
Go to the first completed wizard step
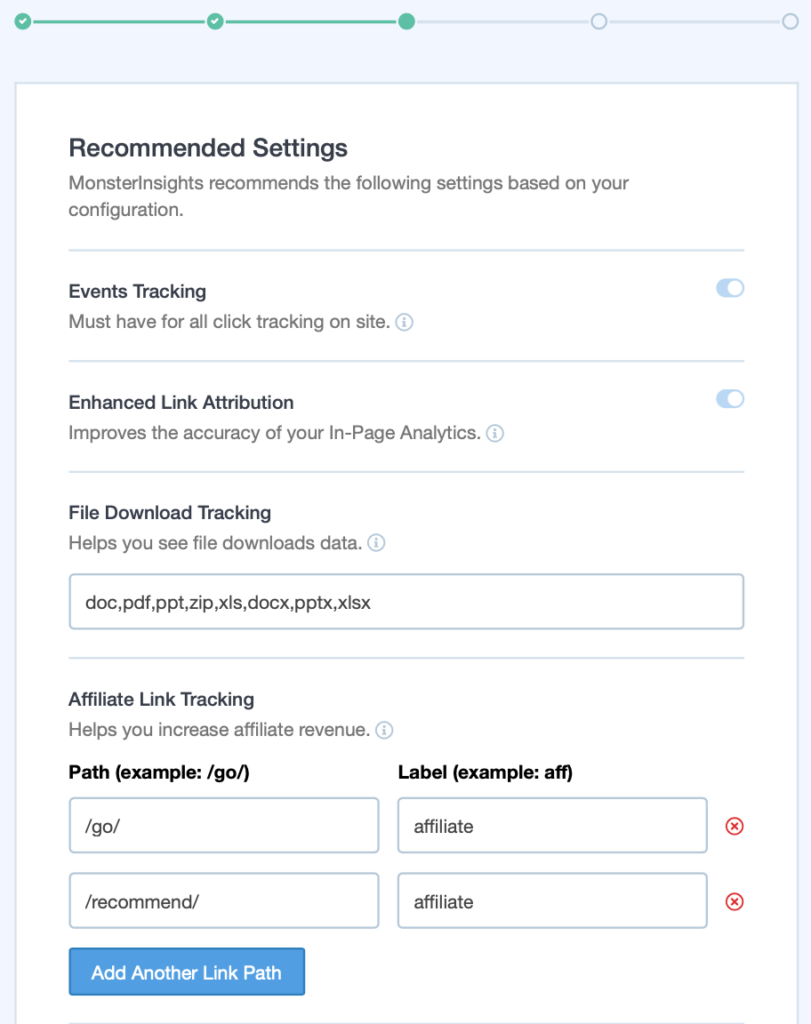[23, 22]
